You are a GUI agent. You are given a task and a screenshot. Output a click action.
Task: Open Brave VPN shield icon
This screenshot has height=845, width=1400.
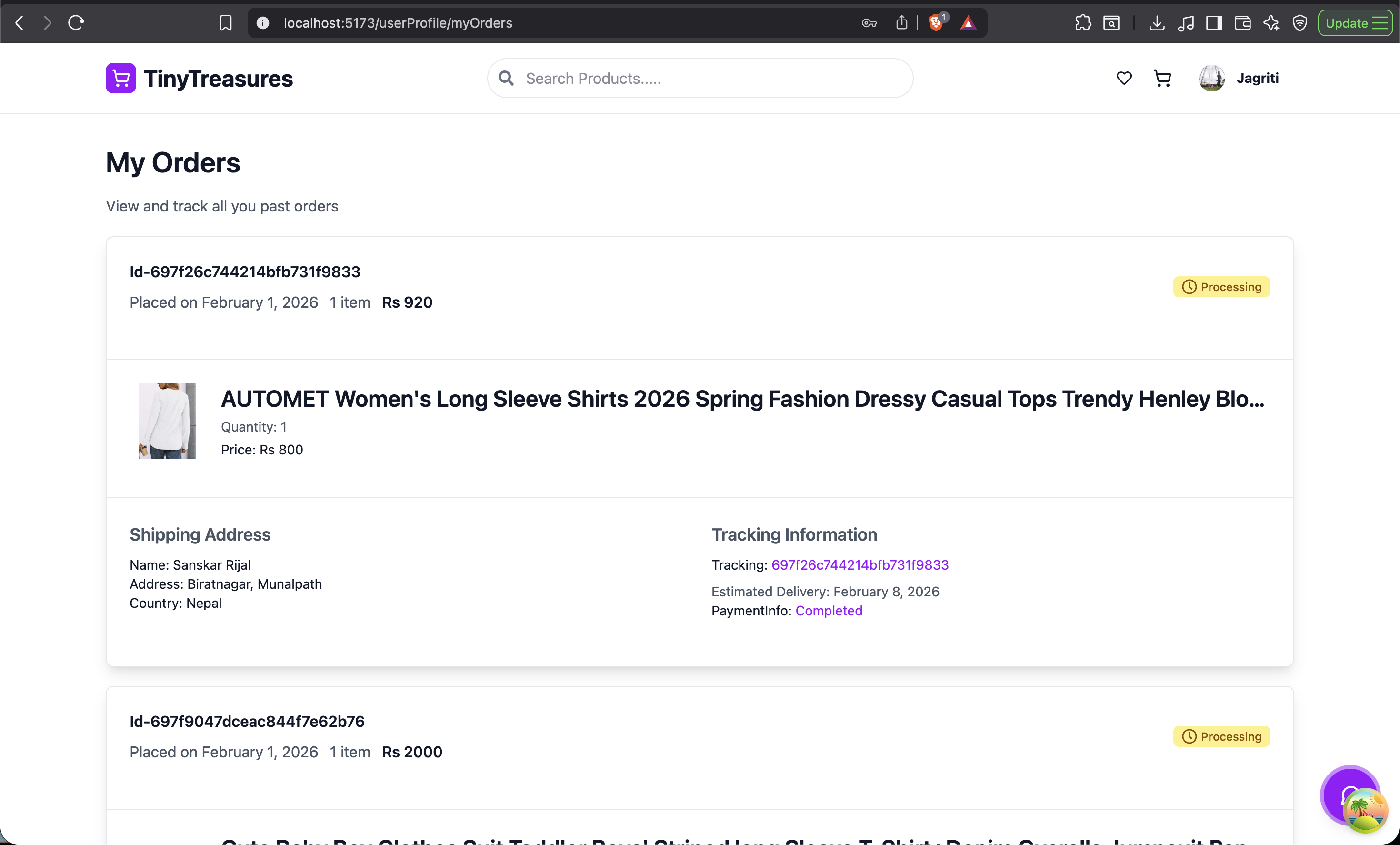1300,23
